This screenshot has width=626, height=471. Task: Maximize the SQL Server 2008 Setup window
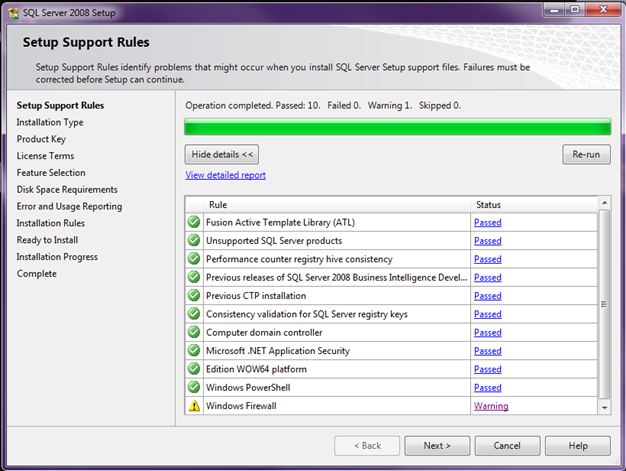575,10
